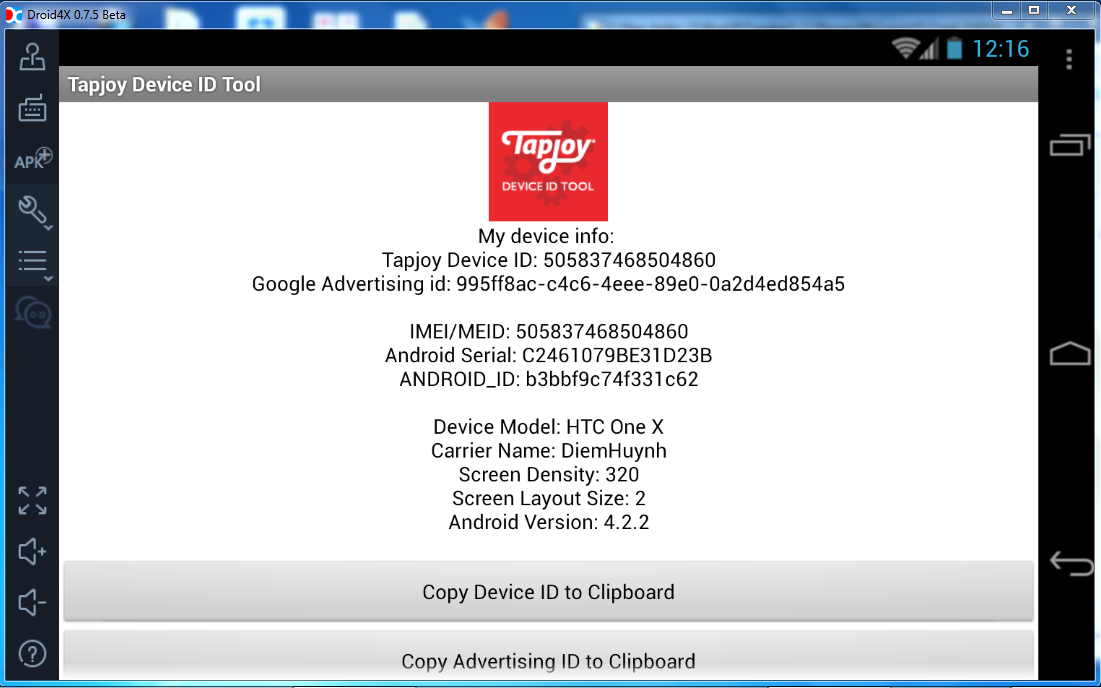Click the chat bubble icon in sidebar
The image size is (1101, 688).
[33, 313]
